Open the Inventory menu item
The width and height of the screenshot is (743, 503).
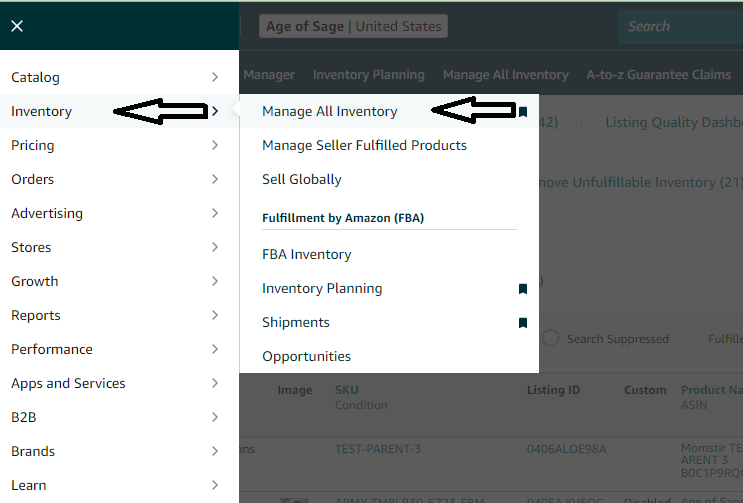pos(119,111)
